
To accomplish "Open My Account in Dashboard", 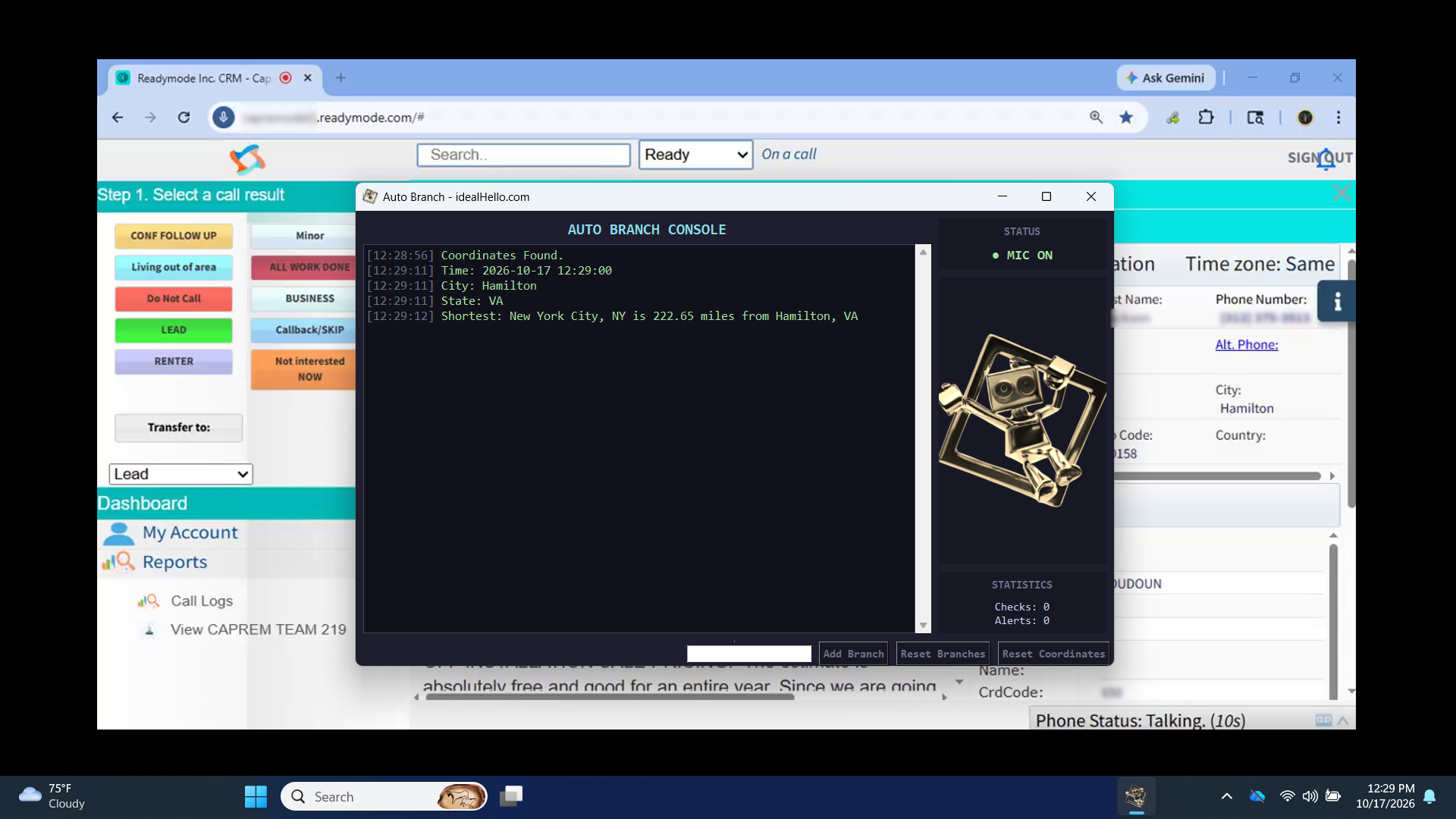I will [x=190, y=533].
